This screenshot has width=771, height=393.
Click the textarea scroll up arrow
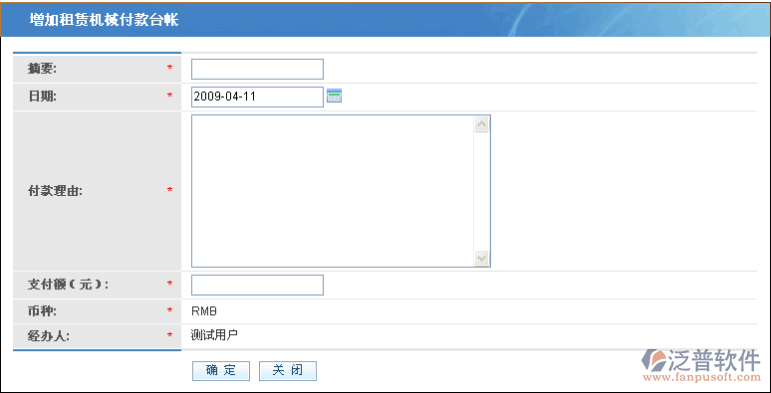tap(481, 124)
